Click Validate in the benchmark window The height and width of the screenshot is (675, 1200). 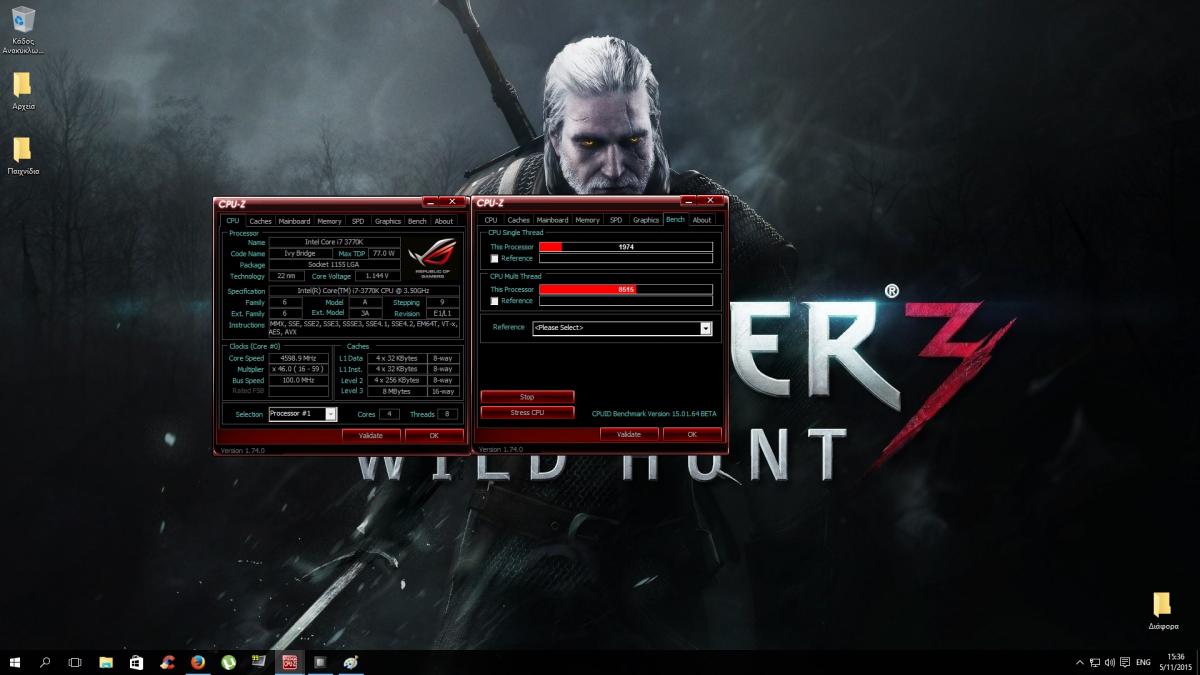click(629, 434)
